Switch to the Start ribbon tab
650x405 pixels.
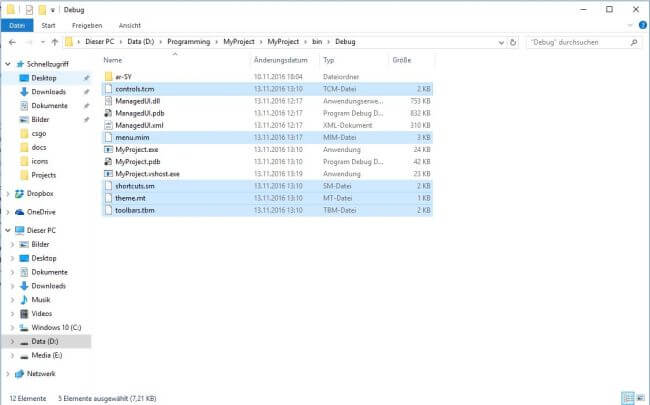tap(48, 25)
